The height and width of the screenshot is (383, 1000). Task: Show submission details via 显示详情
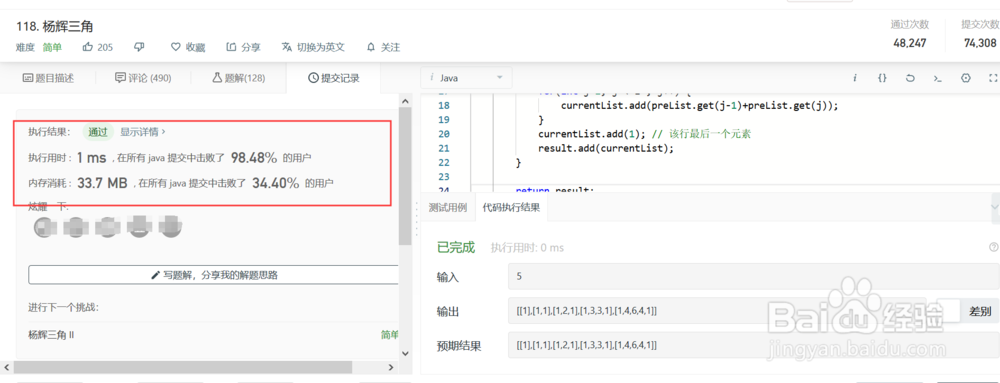point(143,132)
